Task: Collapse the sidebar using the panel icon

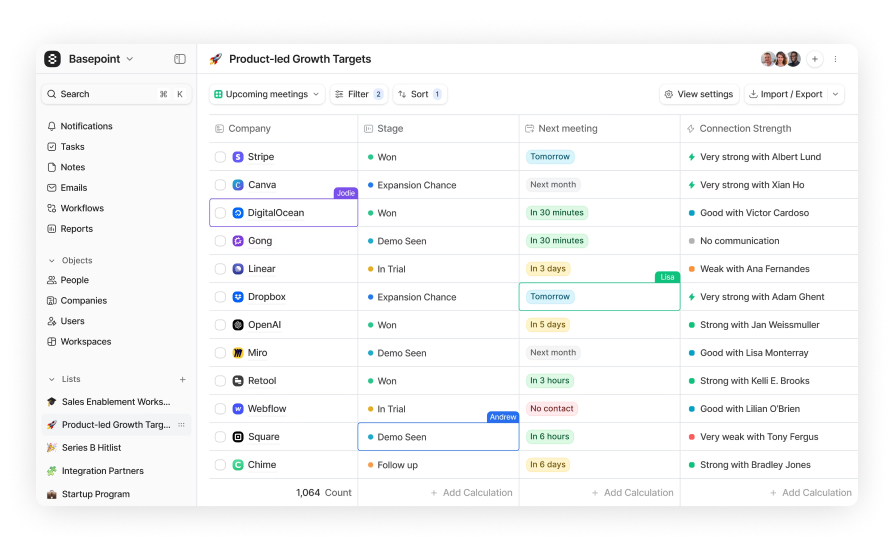Action: click(x=180, y=59)
